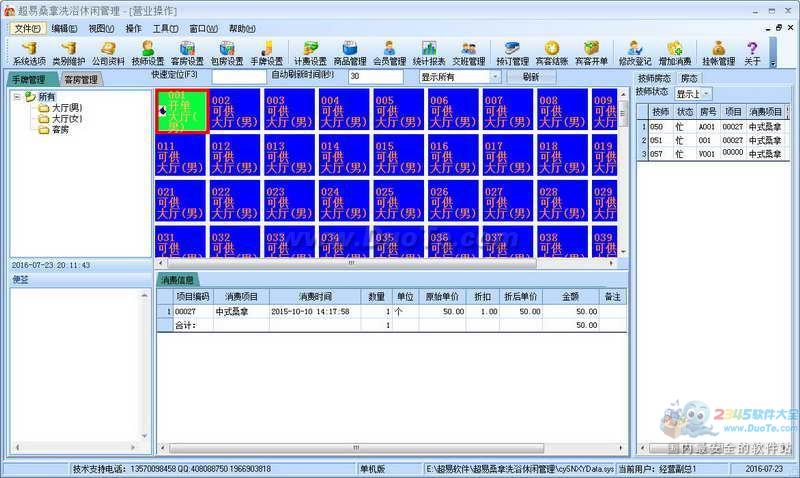Image resolution: width=800 pixels, height=478 pixels.
Task: Open 预订管理 in the toolbar
Action: pyautogui.click(x=512, y=54)
